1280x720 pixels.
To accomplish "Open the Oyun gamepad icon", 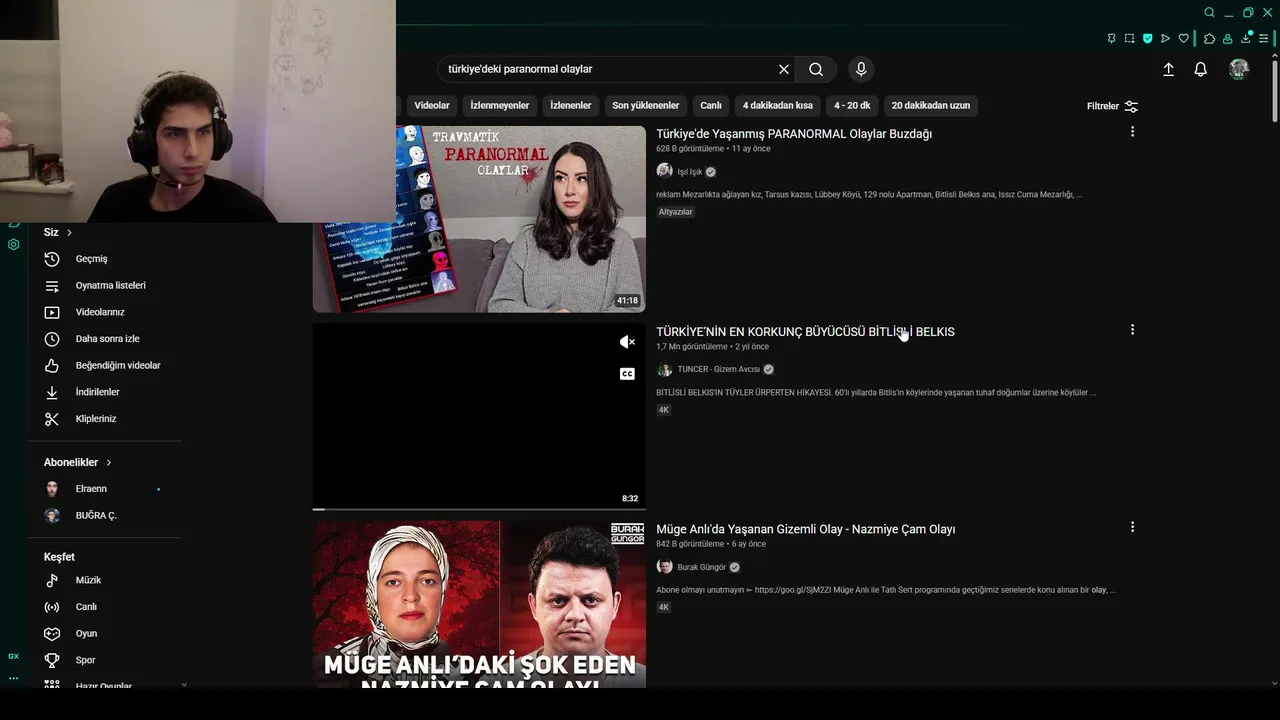I will tap(52, 633).
